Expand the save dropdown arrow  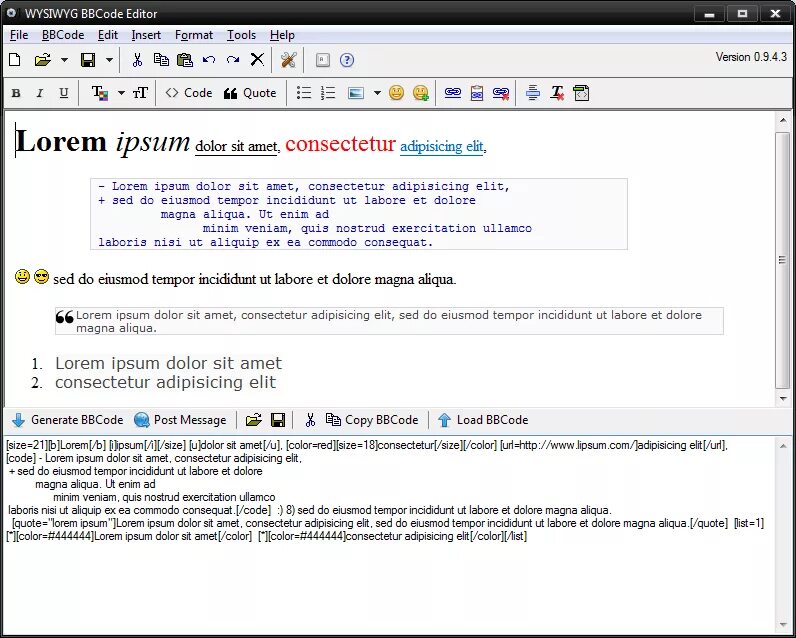coord(109,60)
